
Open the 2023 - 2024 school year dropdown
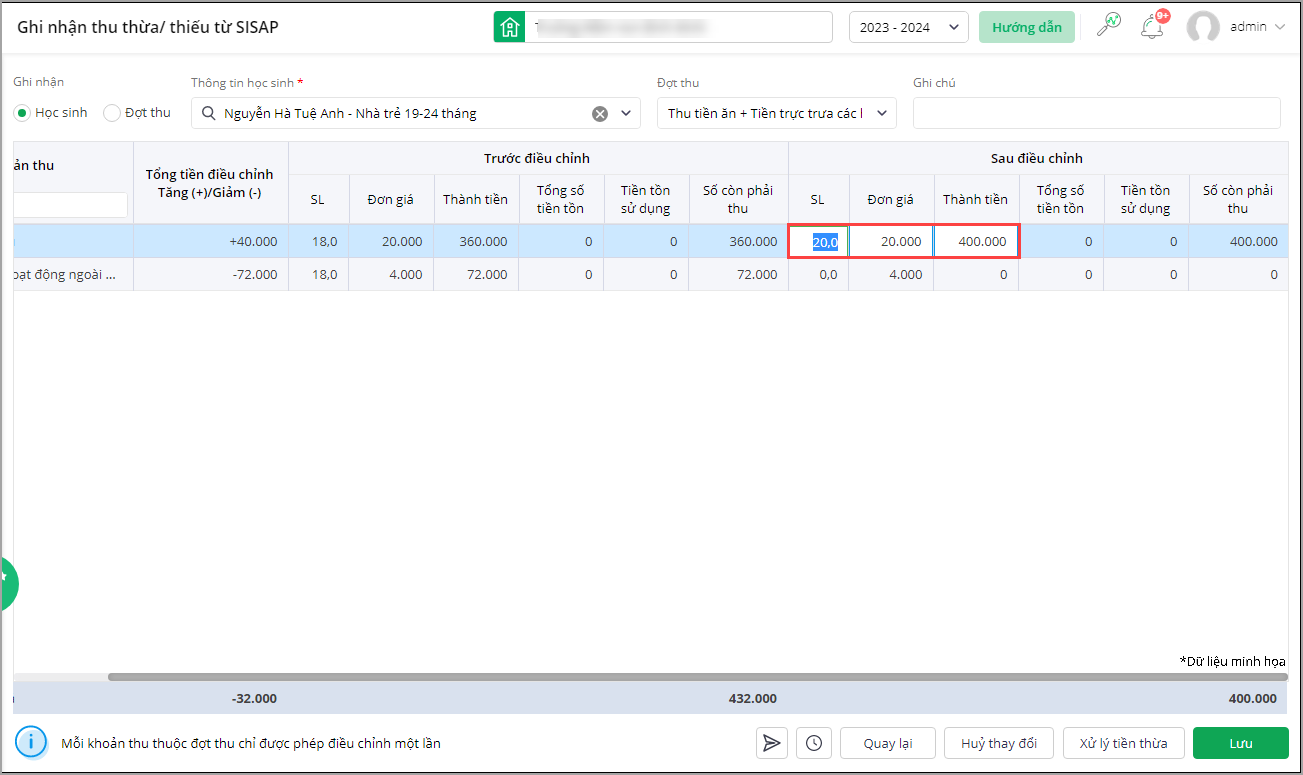click(x=909, y=27)
